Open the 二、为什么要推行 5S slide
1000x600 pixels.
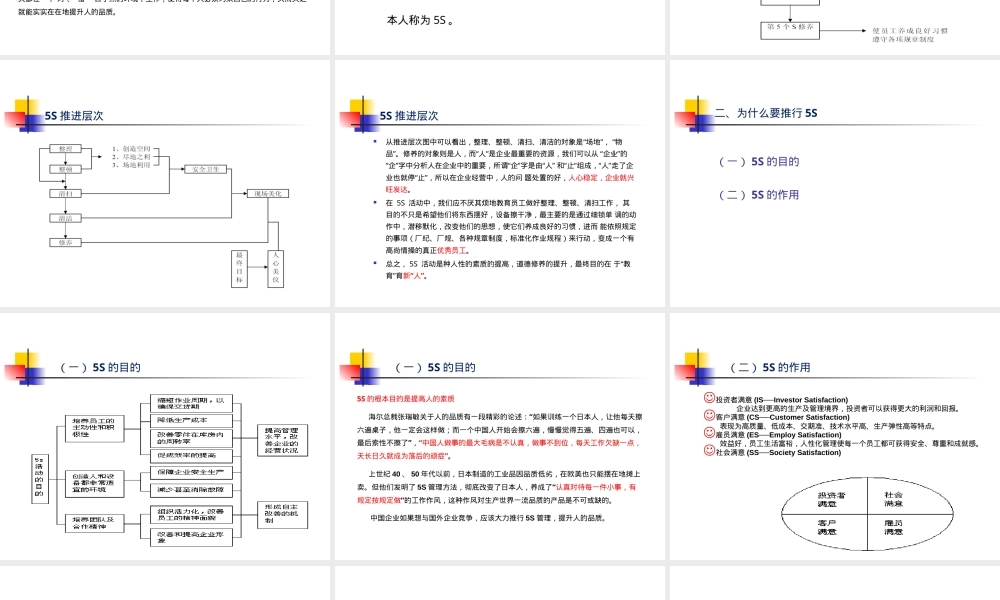835,184
